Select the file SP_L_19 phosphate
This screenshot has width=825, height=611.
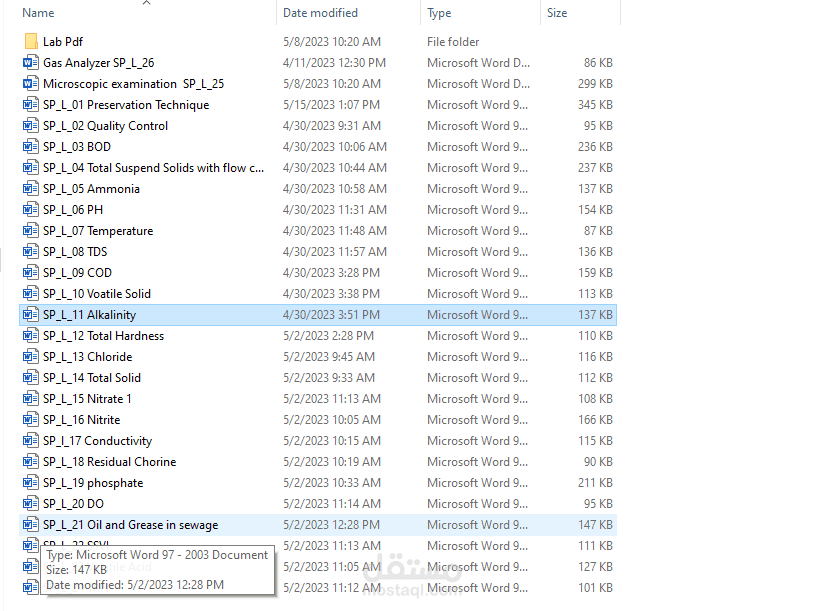click(93, 483)
